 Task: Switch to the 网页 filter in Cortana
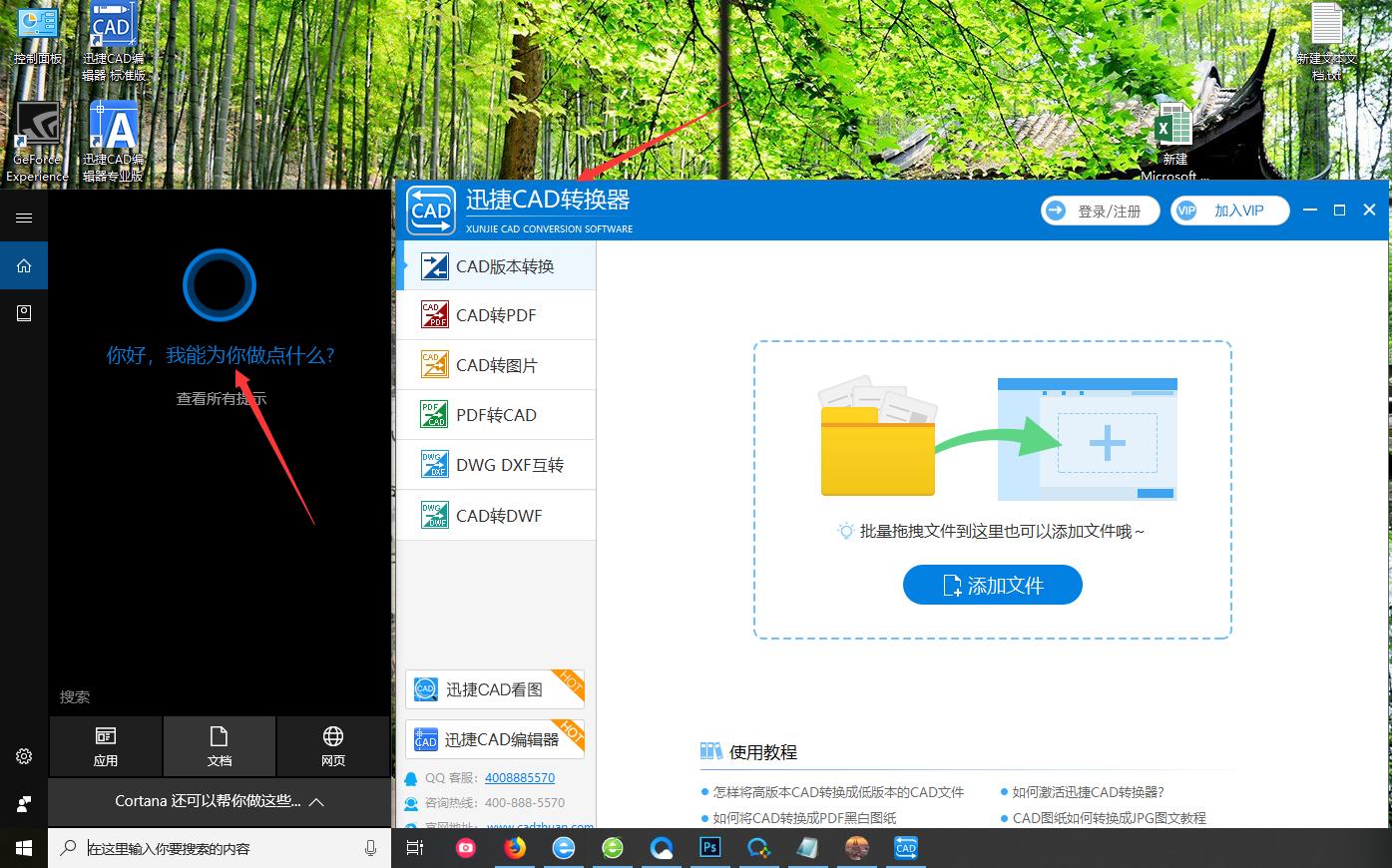tap(333, 746)
